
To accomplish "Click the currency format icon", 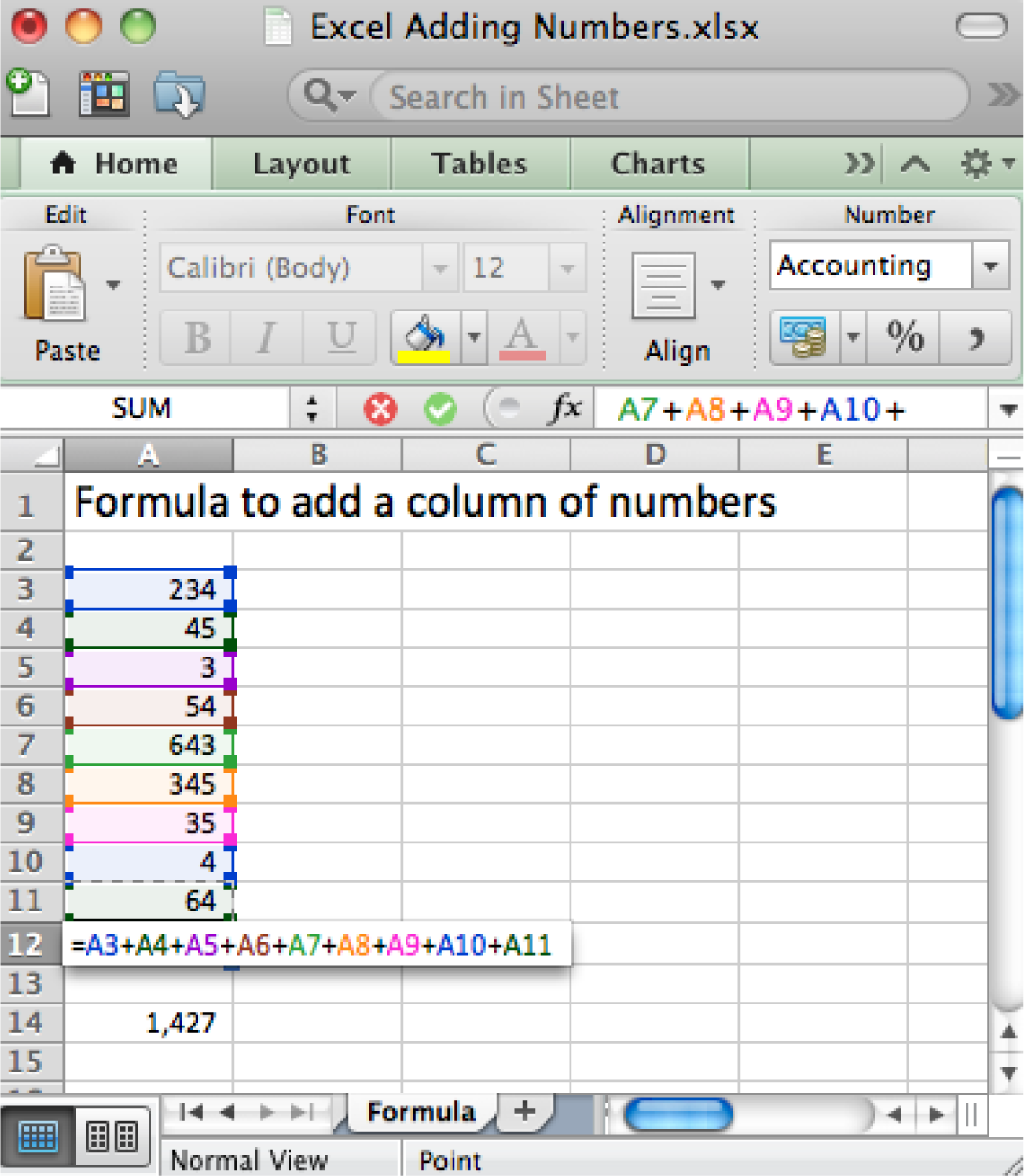I will (803, 337).
